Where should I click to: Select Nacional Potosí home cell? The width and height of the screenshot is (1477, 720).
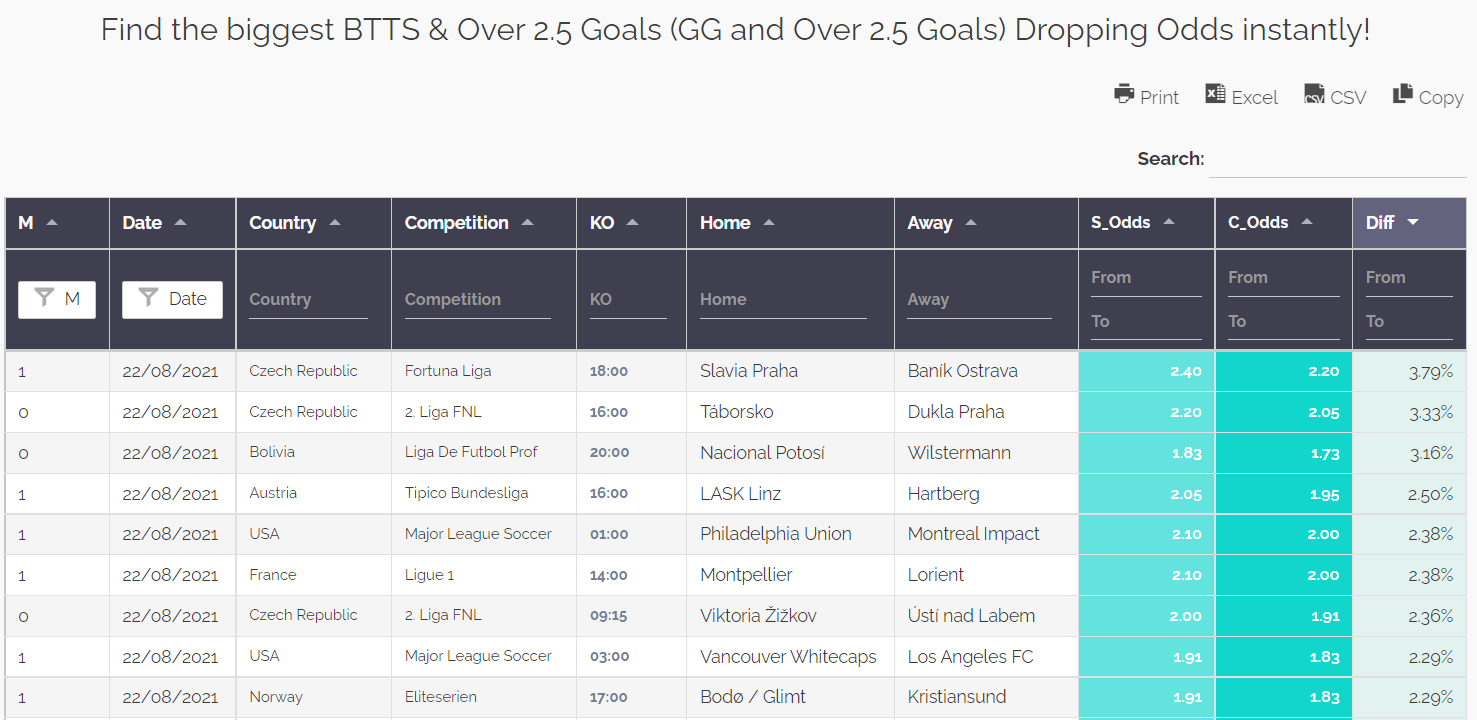pyautogui.click(x=791, y=453)
